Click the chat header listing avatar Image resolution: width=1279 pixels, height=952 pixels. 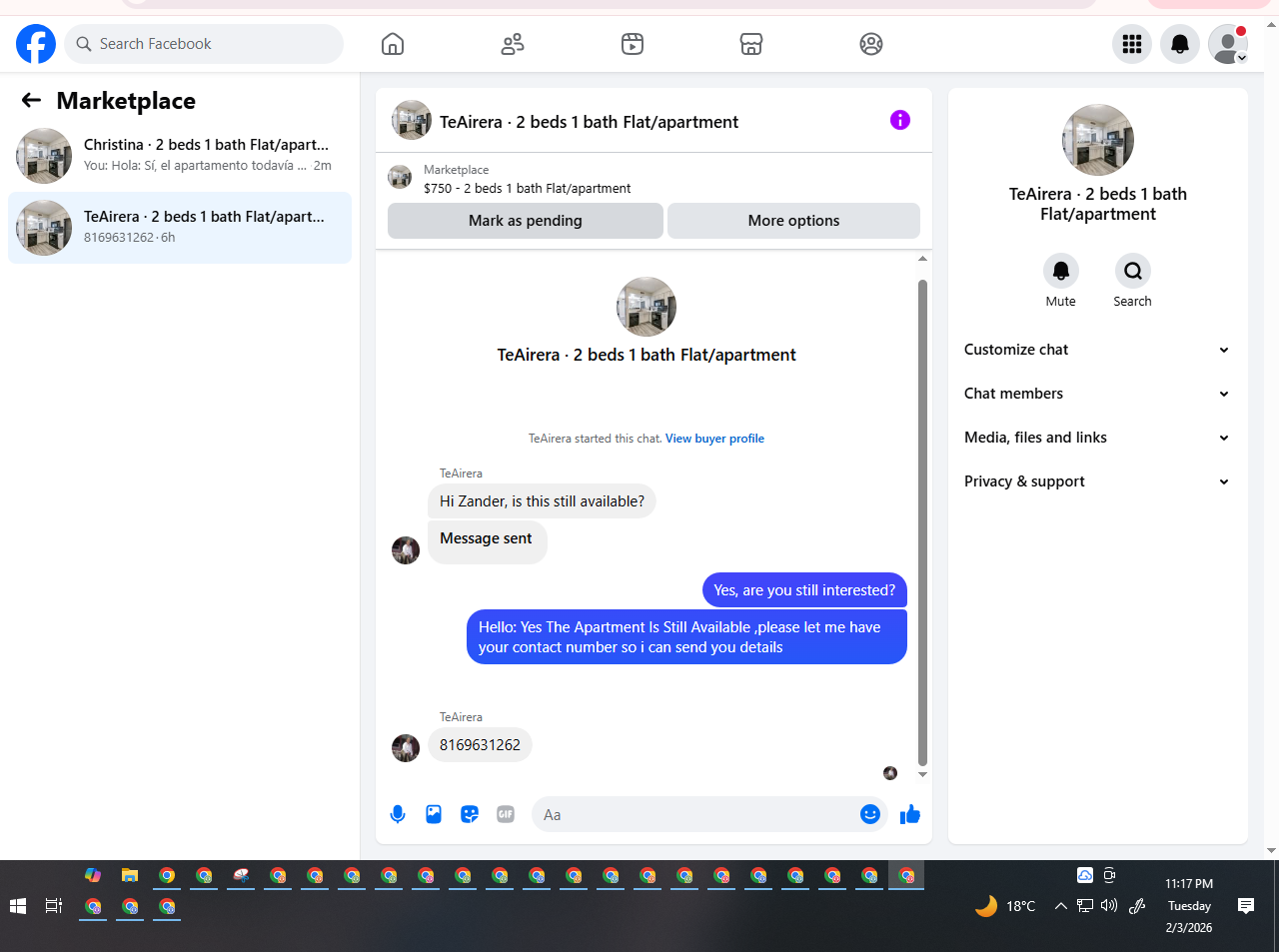click(x=412, y=120)
